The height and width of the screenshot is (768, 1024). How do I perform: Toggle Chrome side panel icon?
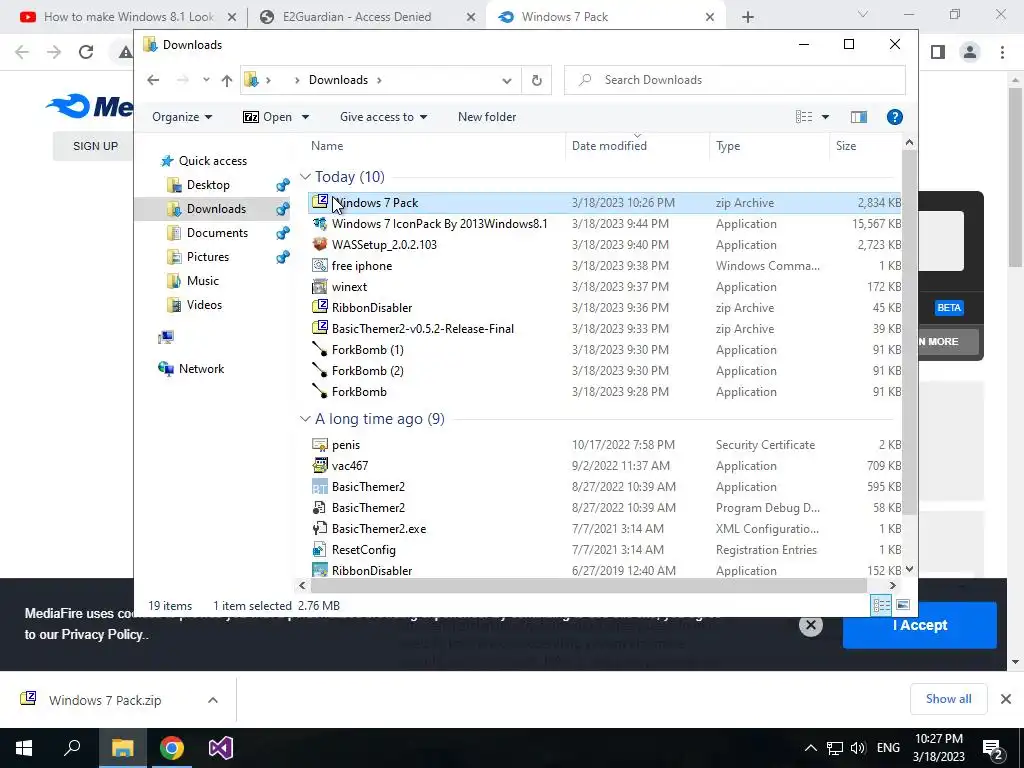pyautogui.click(x=938, y=52)
